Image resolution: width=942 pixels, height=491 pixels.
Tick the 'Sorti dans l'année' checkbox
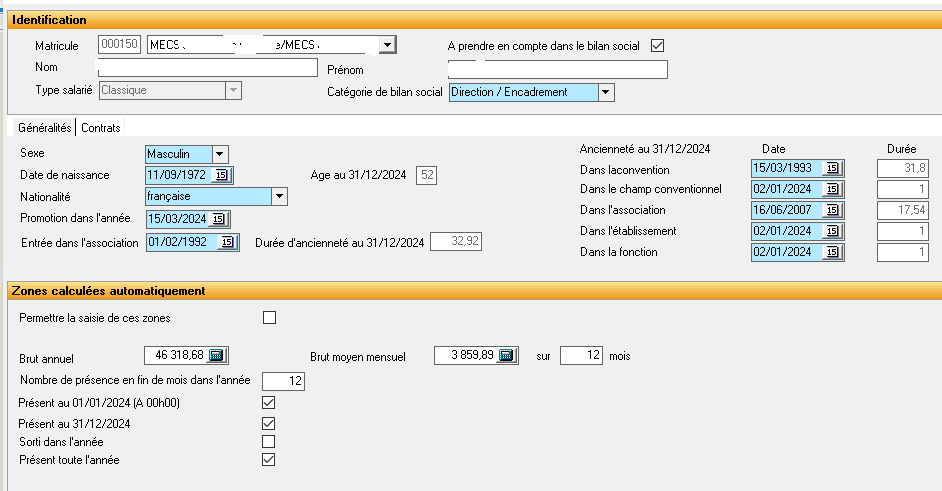tap(268, 441)
